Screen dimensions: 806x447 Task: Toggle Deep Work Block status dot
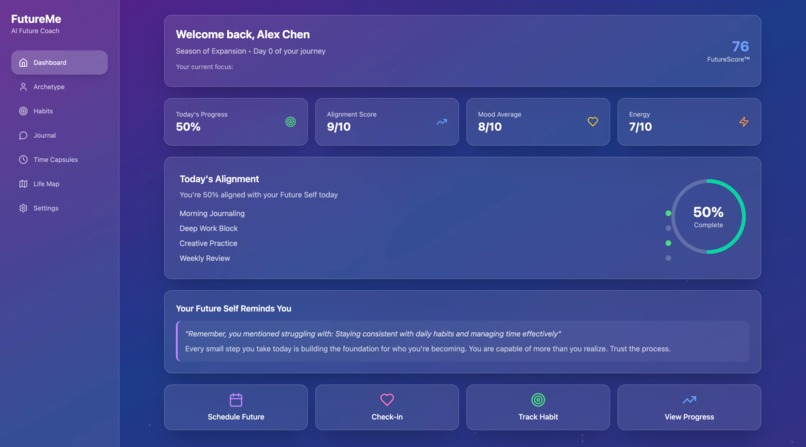click(x=668, y=228)
